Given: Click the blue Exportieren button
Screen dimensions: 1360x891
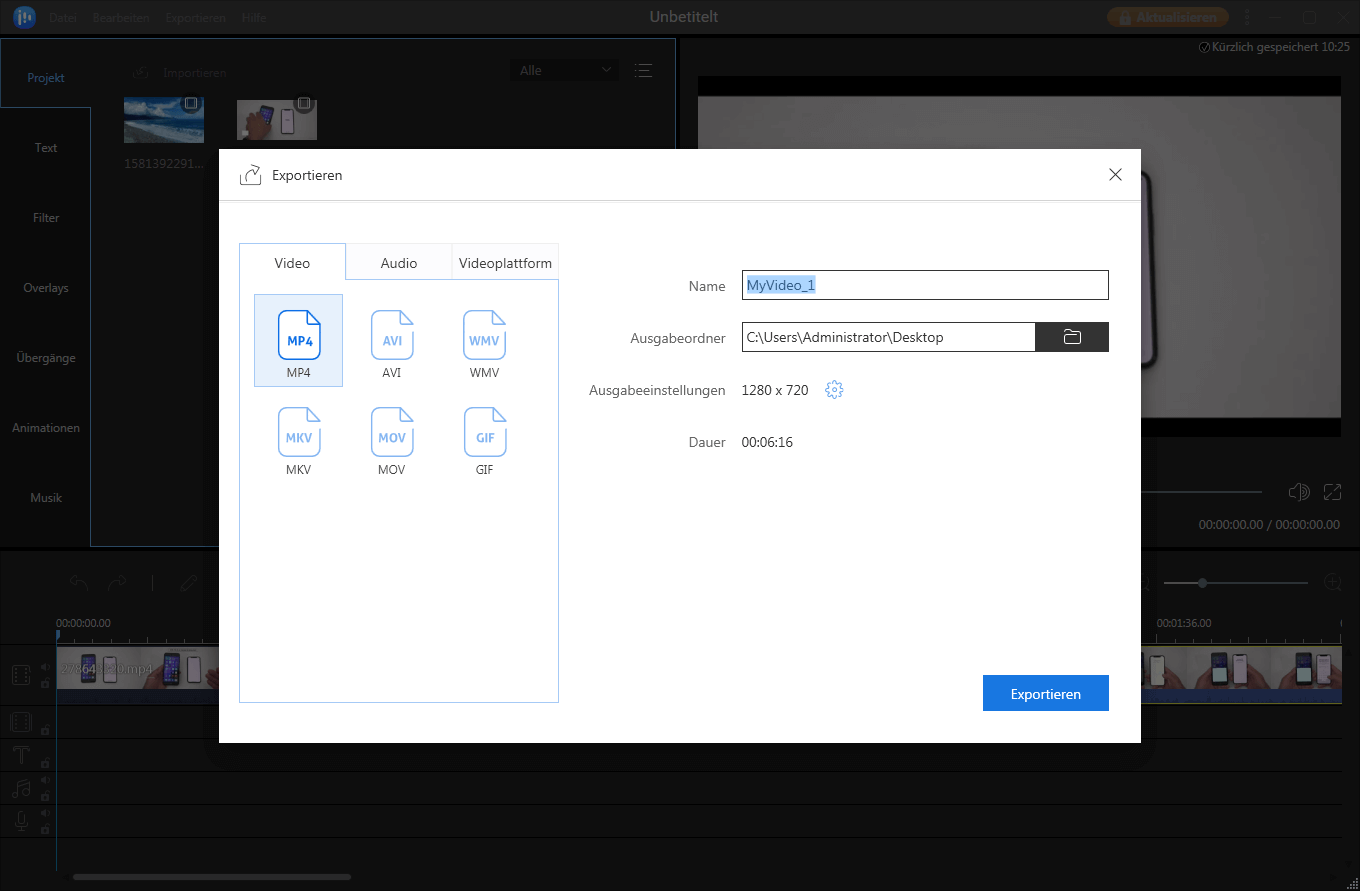Looking at the screenshot, I should (x=1045, y=694).
